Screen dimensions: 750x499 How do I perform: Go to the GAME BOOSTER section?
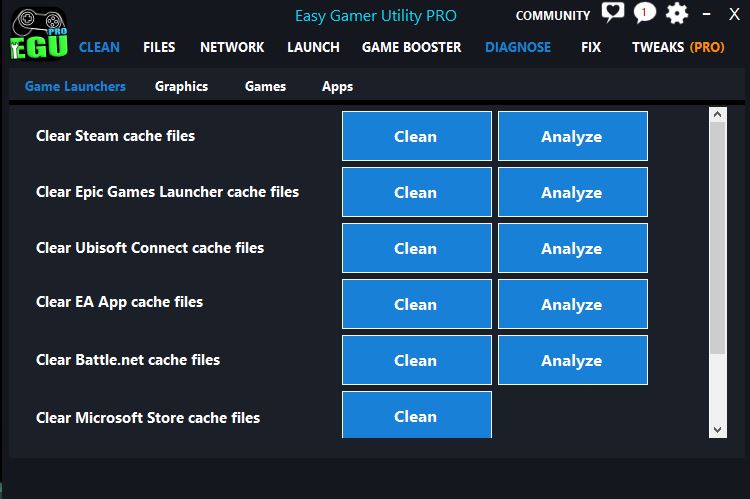[x=411, y=47]
